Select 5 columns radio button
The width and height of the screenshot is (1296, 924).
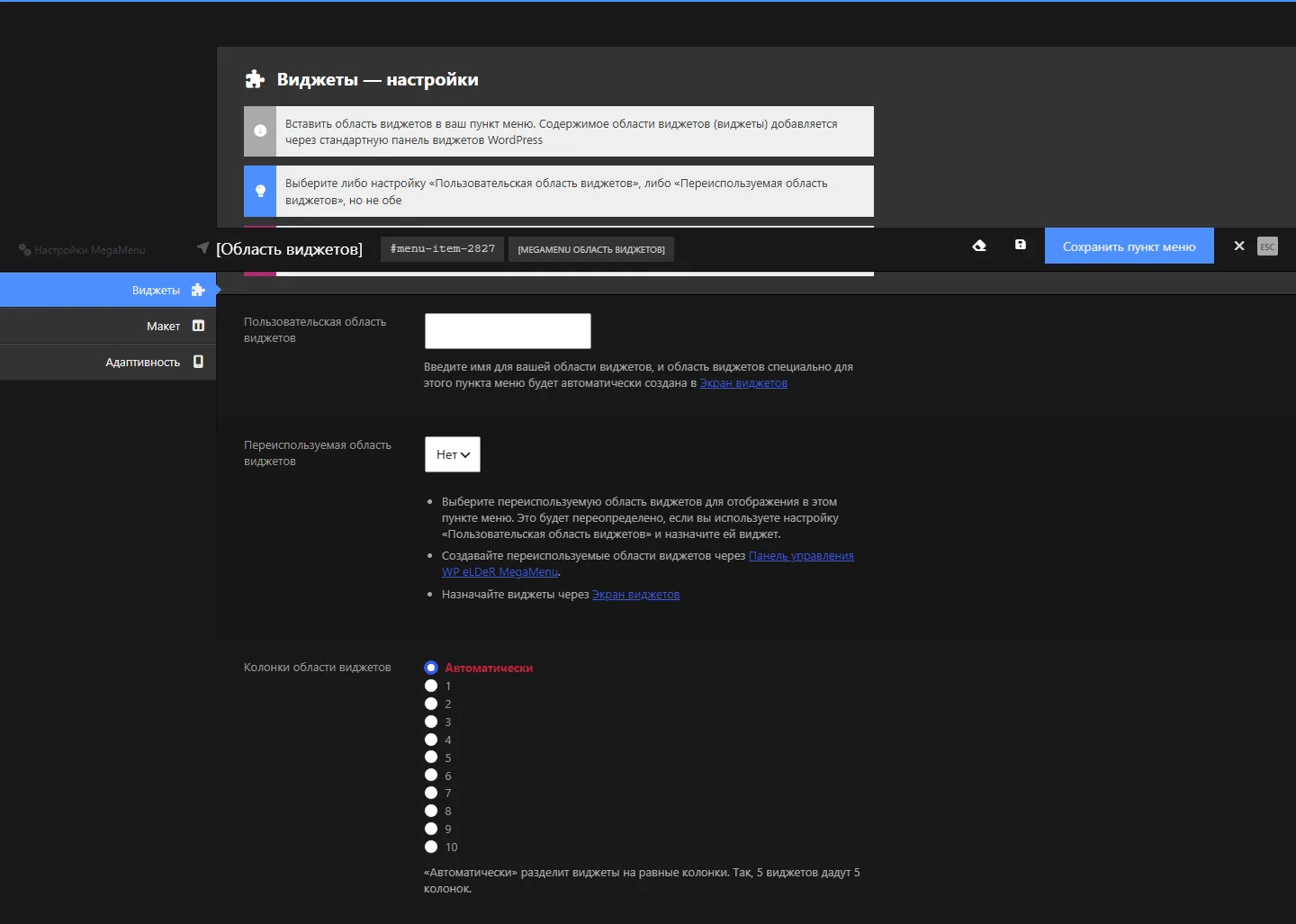[431, 758]
